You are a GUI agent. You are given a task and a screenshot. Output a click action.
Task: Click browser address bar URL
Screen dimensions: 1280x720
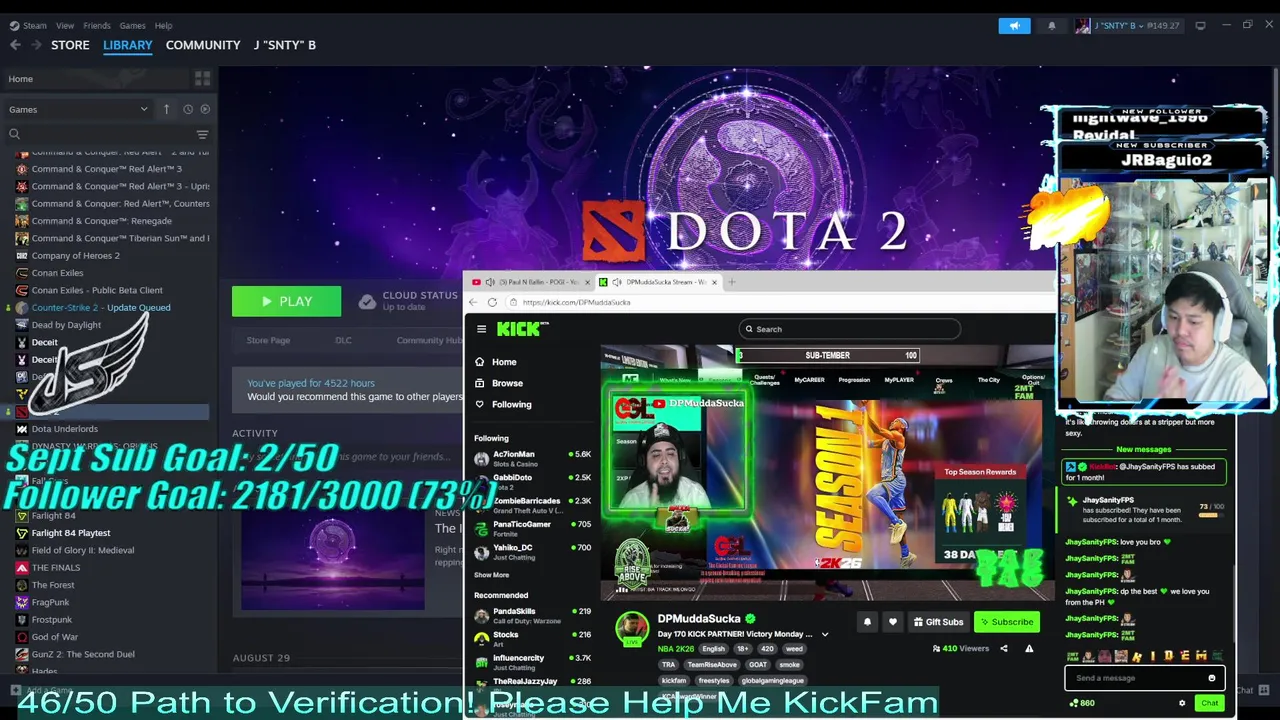click(x=576, y=302)
